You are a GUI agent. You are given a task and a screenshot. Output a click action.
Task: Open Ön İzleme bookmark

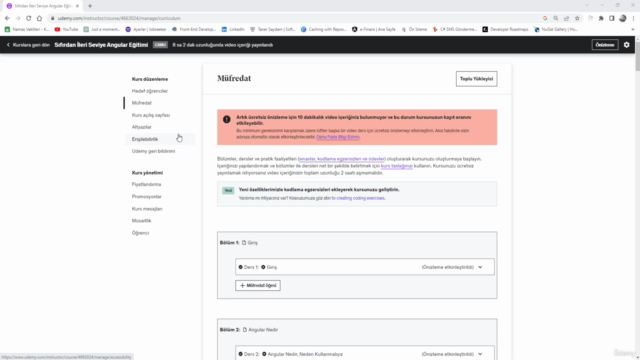(x=414, y=29)
